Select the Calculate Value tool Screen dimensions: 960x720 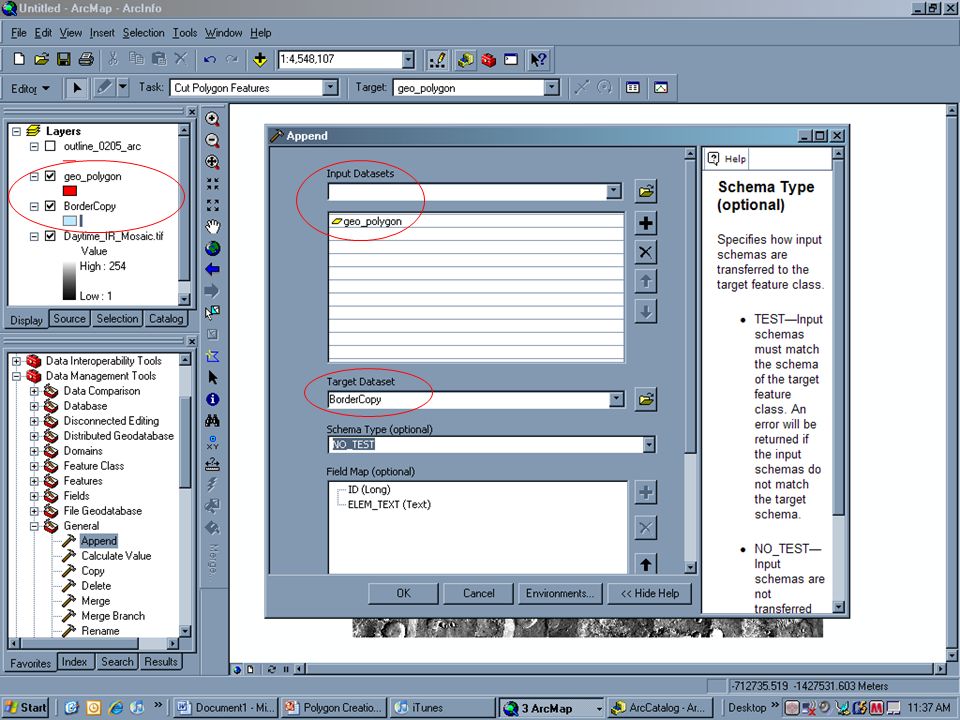(116, 556)
